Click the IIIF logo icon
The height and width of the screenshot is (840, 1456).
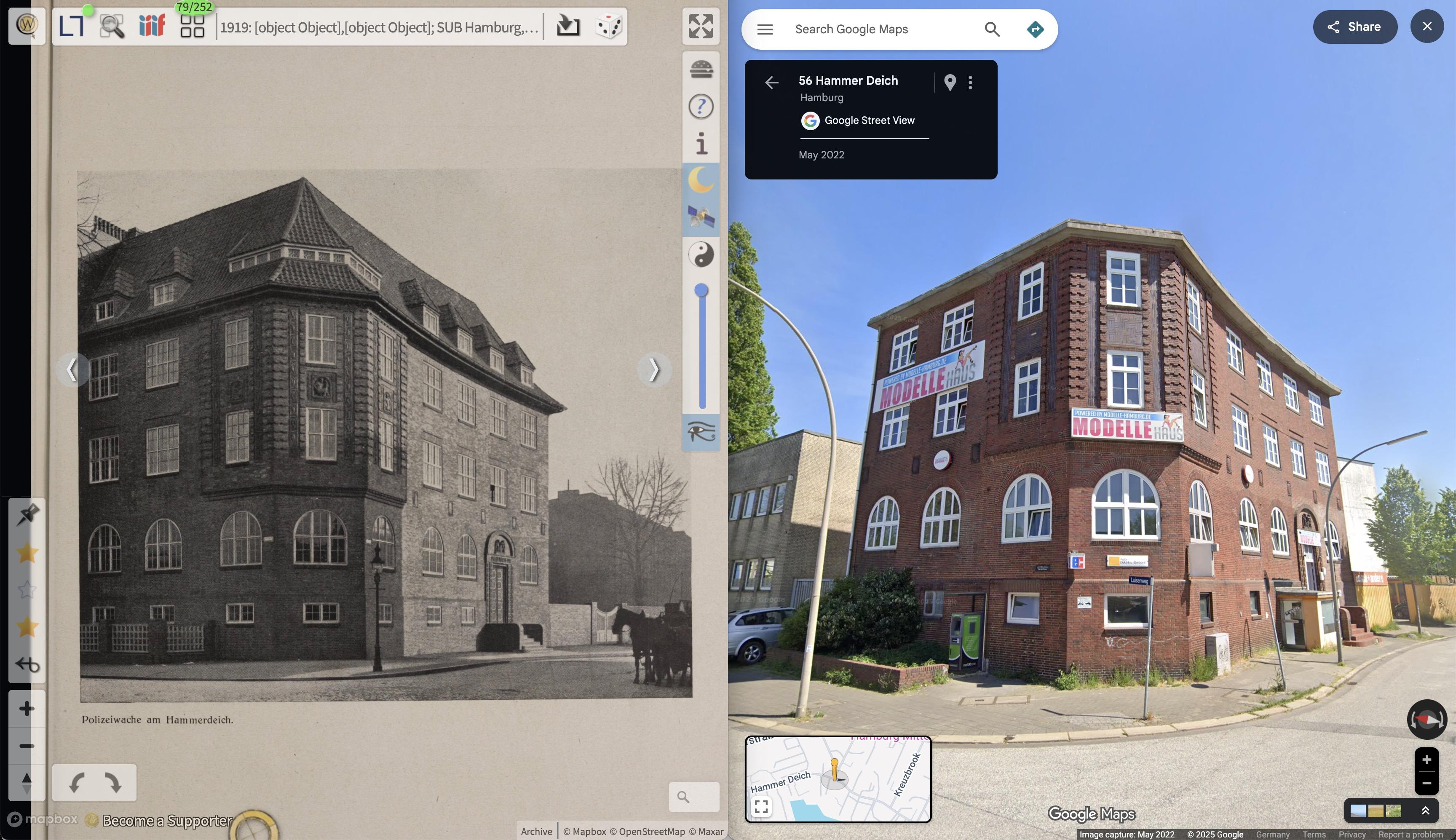pyautogui.click(x=152, y=27)
